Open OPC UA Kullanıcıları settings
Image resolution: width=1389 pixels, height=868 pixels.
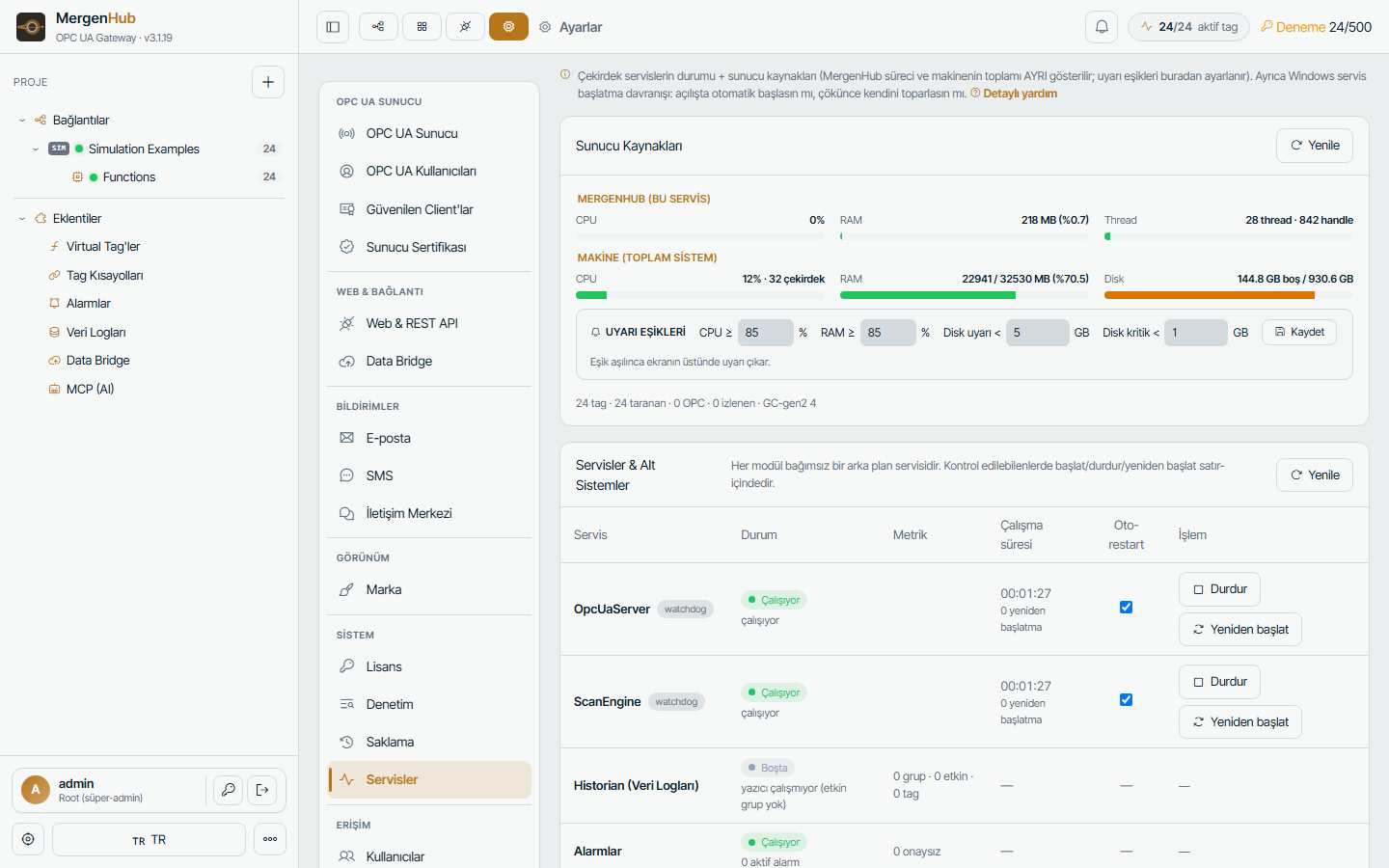(x=429, y=172)
